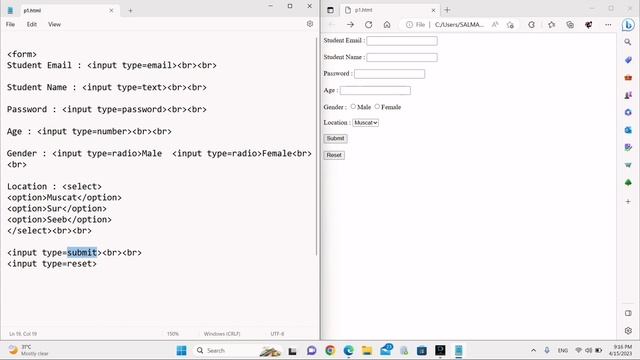The width and height of the screenshot is (640, 360).
Task: Click the Reset button on the form
Action: click(x=334, y=155)
